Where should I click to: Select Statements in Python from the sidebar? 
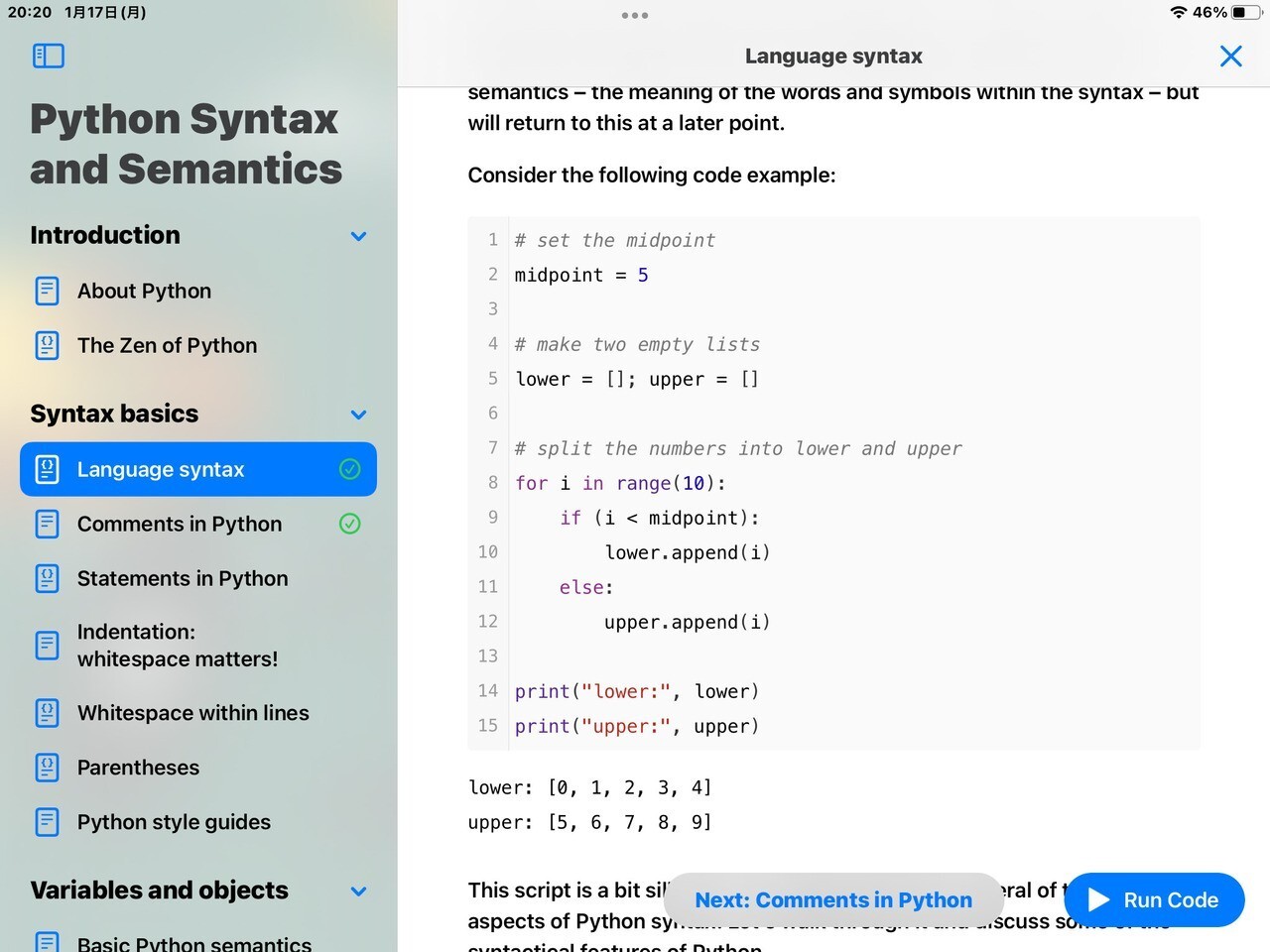tap(183, 578)
